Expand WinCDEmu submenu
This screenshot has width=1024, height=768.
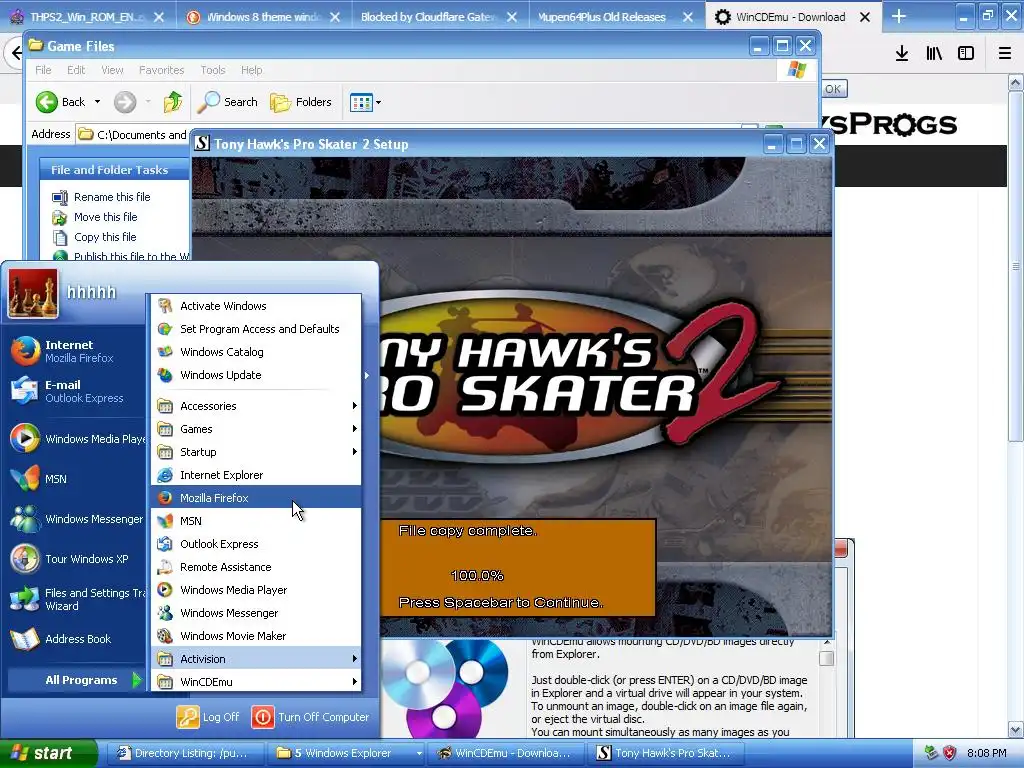click(255, 682)
